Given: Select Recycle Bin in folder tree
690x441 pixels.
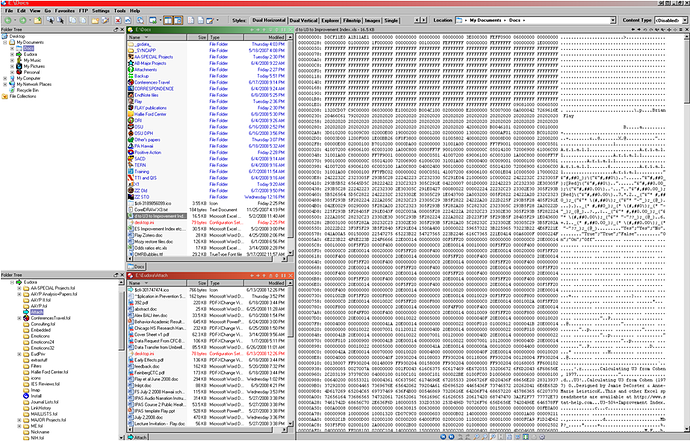Looking at the screenshot, I should 27,90.
